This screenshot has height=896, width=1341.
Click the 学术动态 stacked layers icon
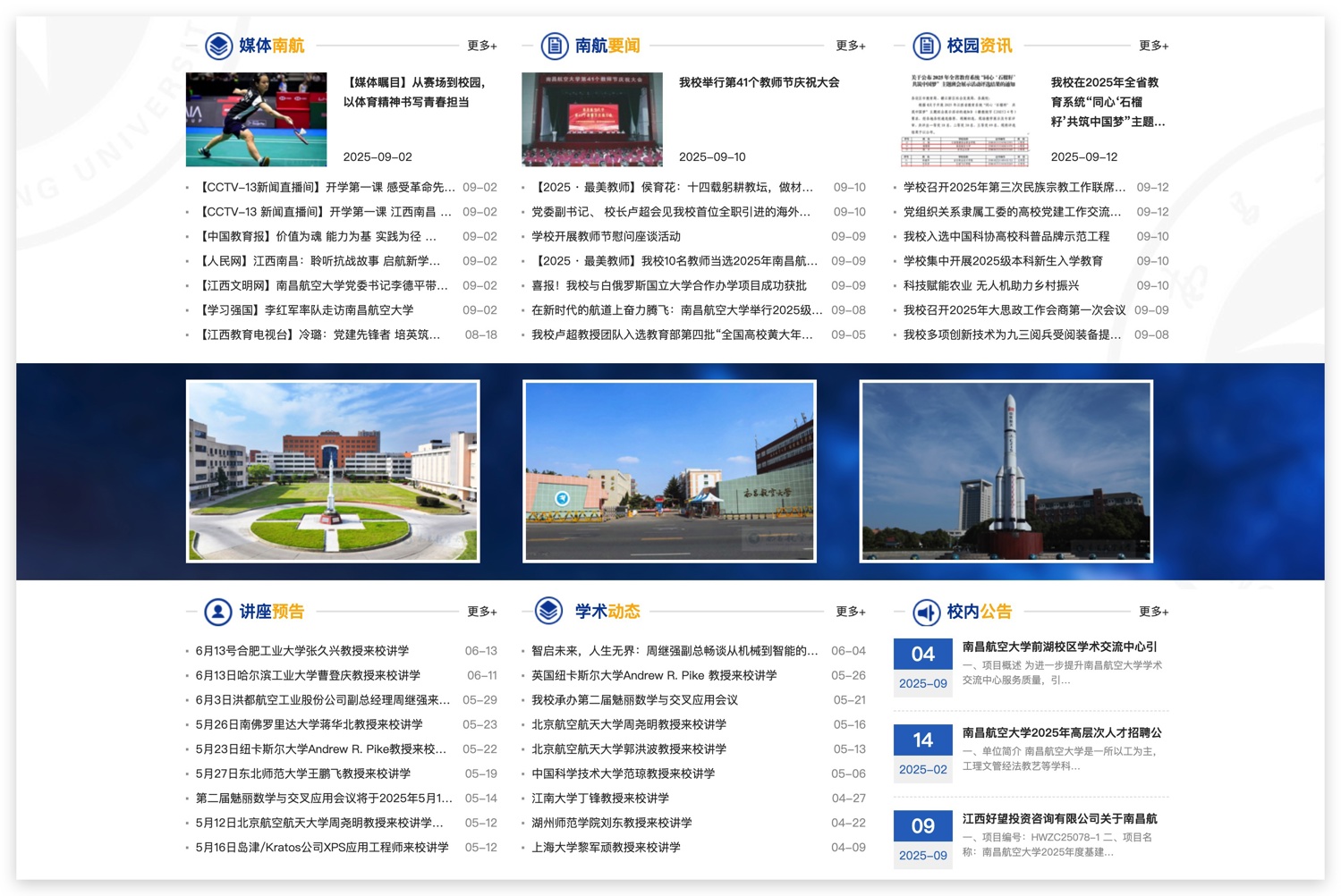coord(548,611)
